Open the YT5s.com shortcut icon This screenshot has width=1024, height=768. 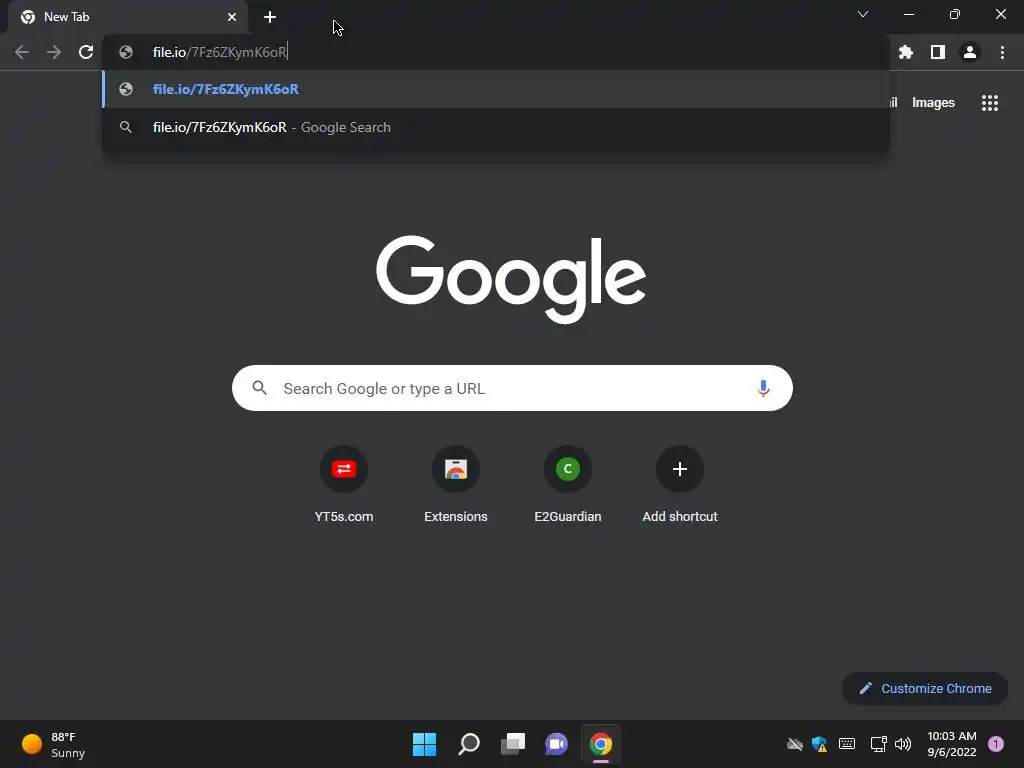344,469
